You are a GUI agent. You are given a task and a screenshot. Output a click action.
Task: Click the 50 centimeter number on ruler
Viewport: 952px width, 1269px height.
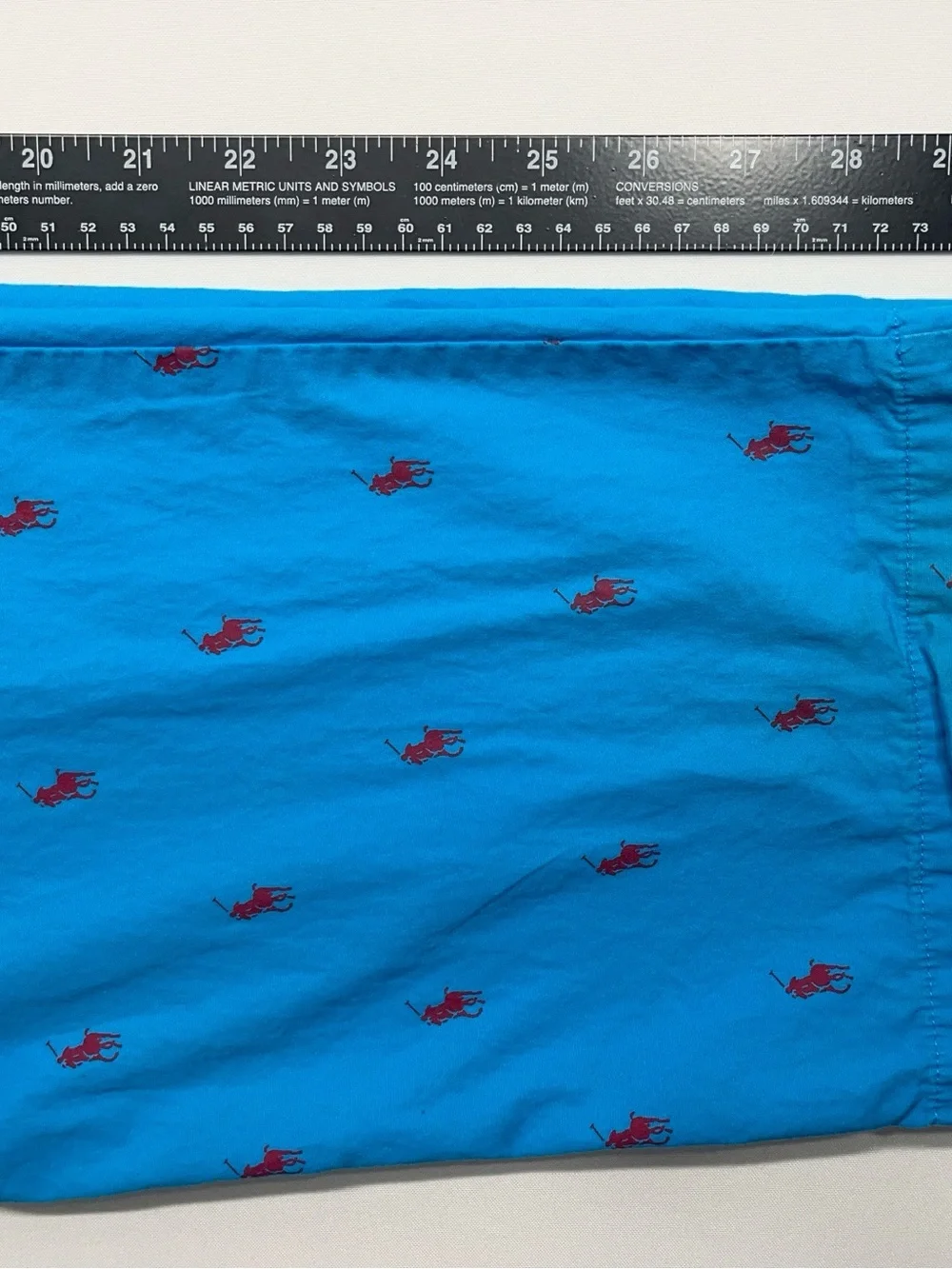[9, 228]
